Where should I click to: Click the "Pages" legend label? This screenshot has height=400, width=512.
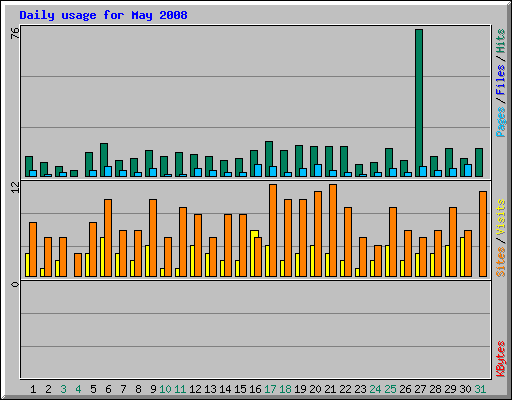tap(500, 122)
